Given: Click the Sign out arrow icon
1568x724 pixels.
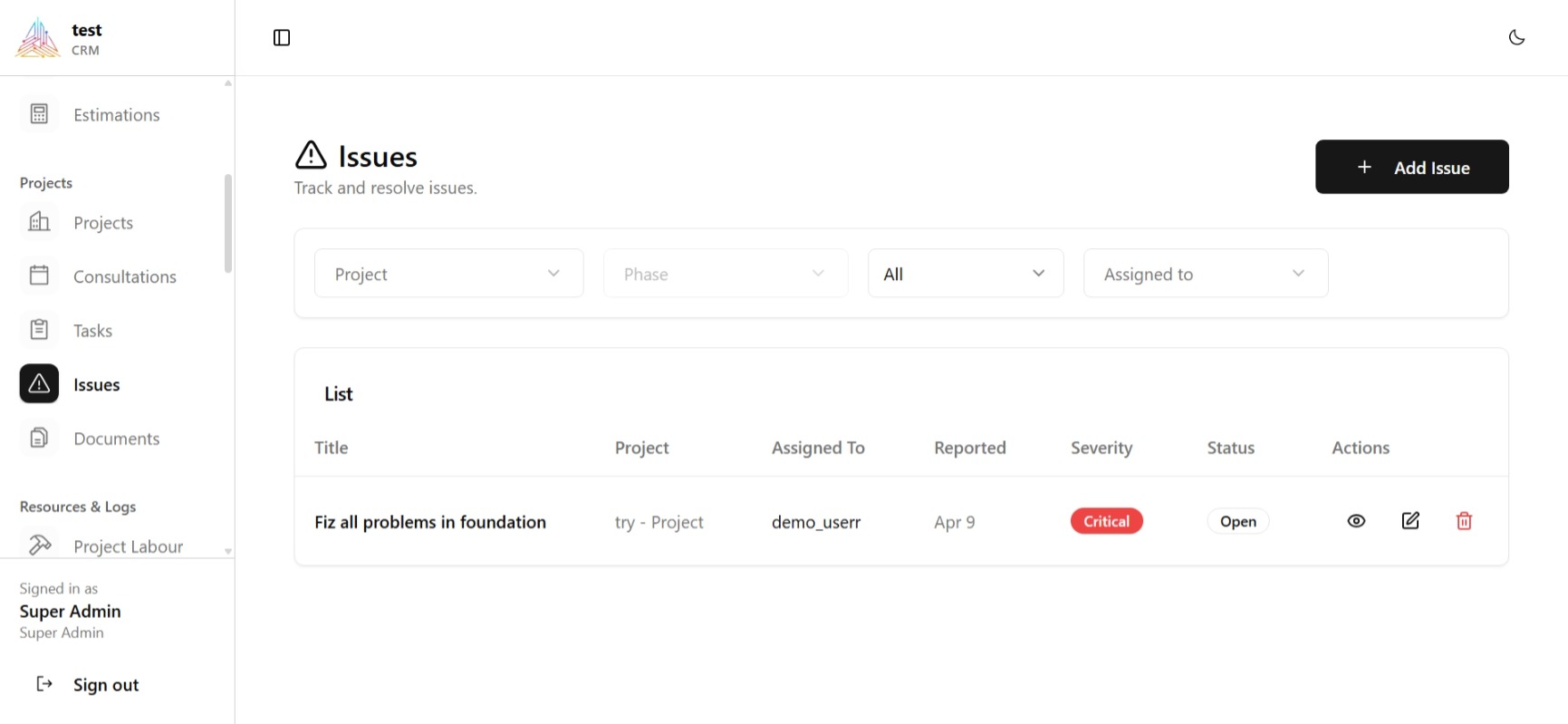Looking at the screenshot, I should tap(44, 684).
